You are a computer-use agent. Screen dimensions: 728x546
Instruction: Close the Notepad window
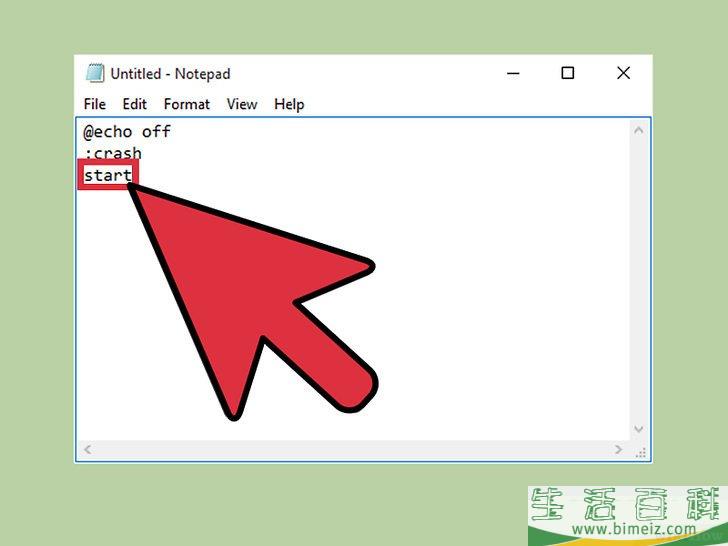(624, 73)
